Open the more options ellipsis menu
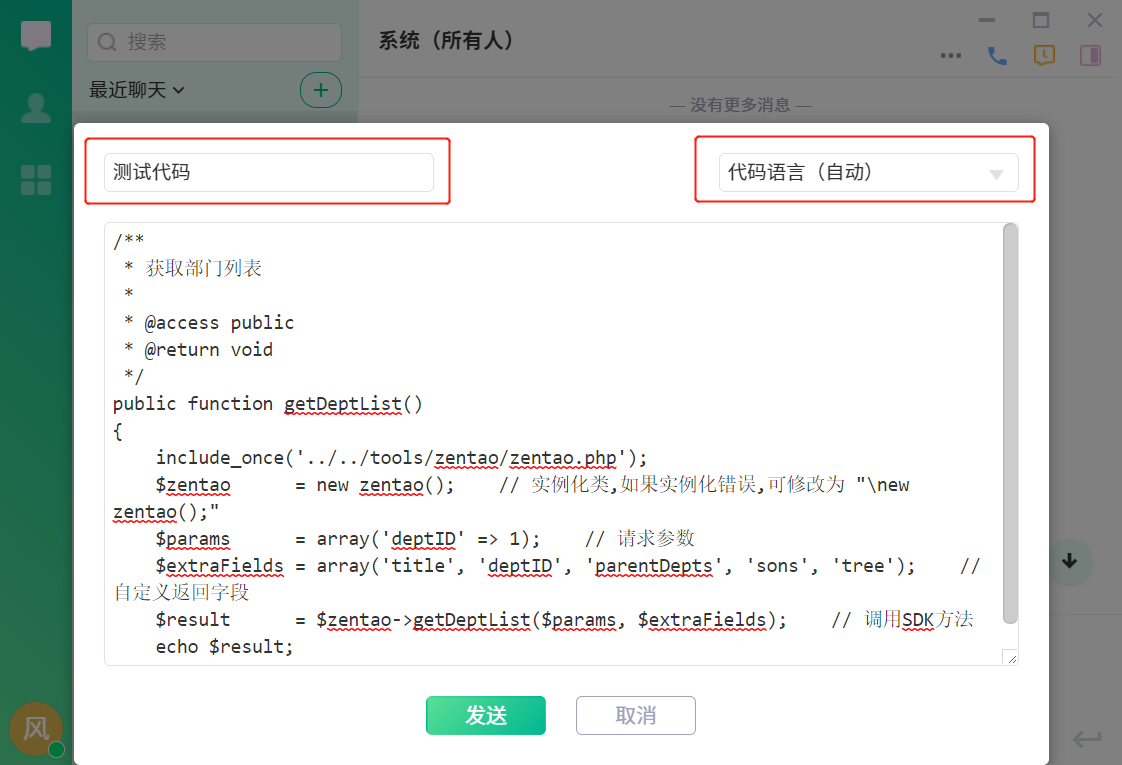 click(x=951, y=56)
